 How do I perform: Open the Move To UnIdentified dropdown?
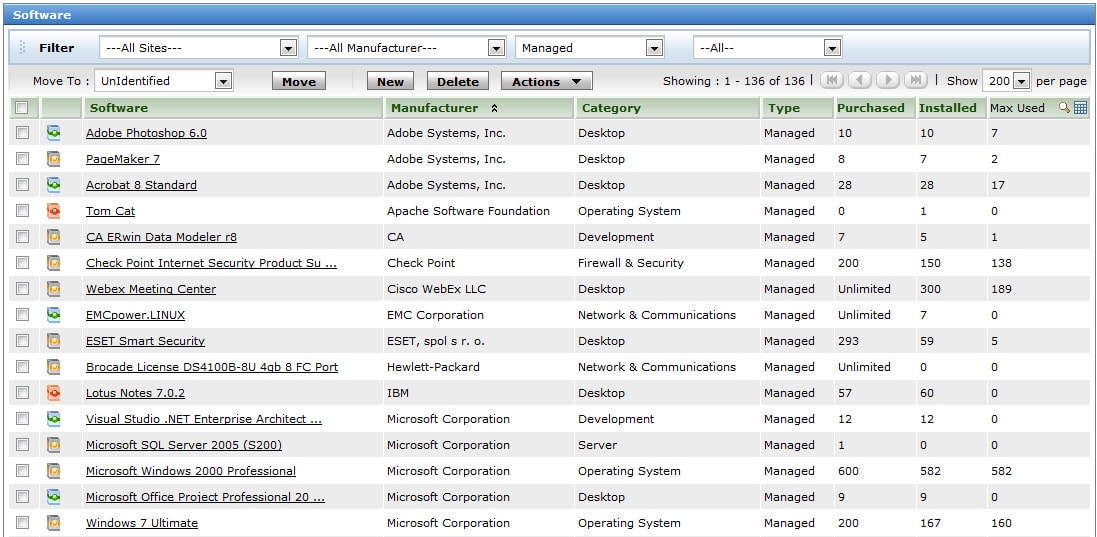coord(164,81)
